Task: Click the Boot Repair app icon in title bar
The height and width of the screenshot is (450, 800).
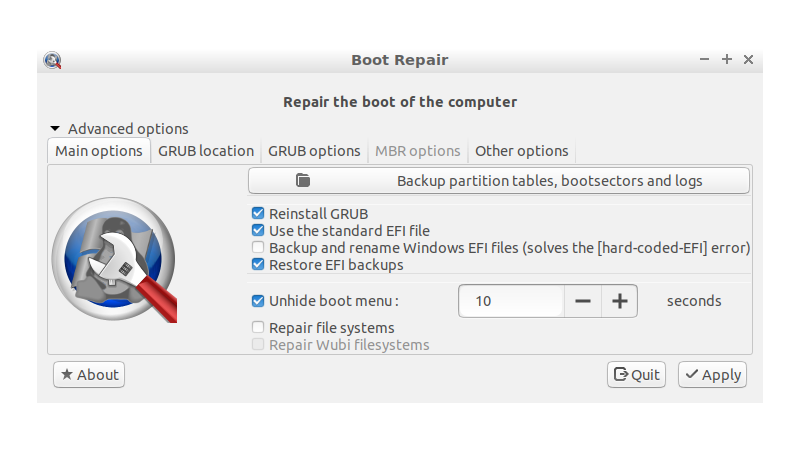Action: tap(53, 60)
